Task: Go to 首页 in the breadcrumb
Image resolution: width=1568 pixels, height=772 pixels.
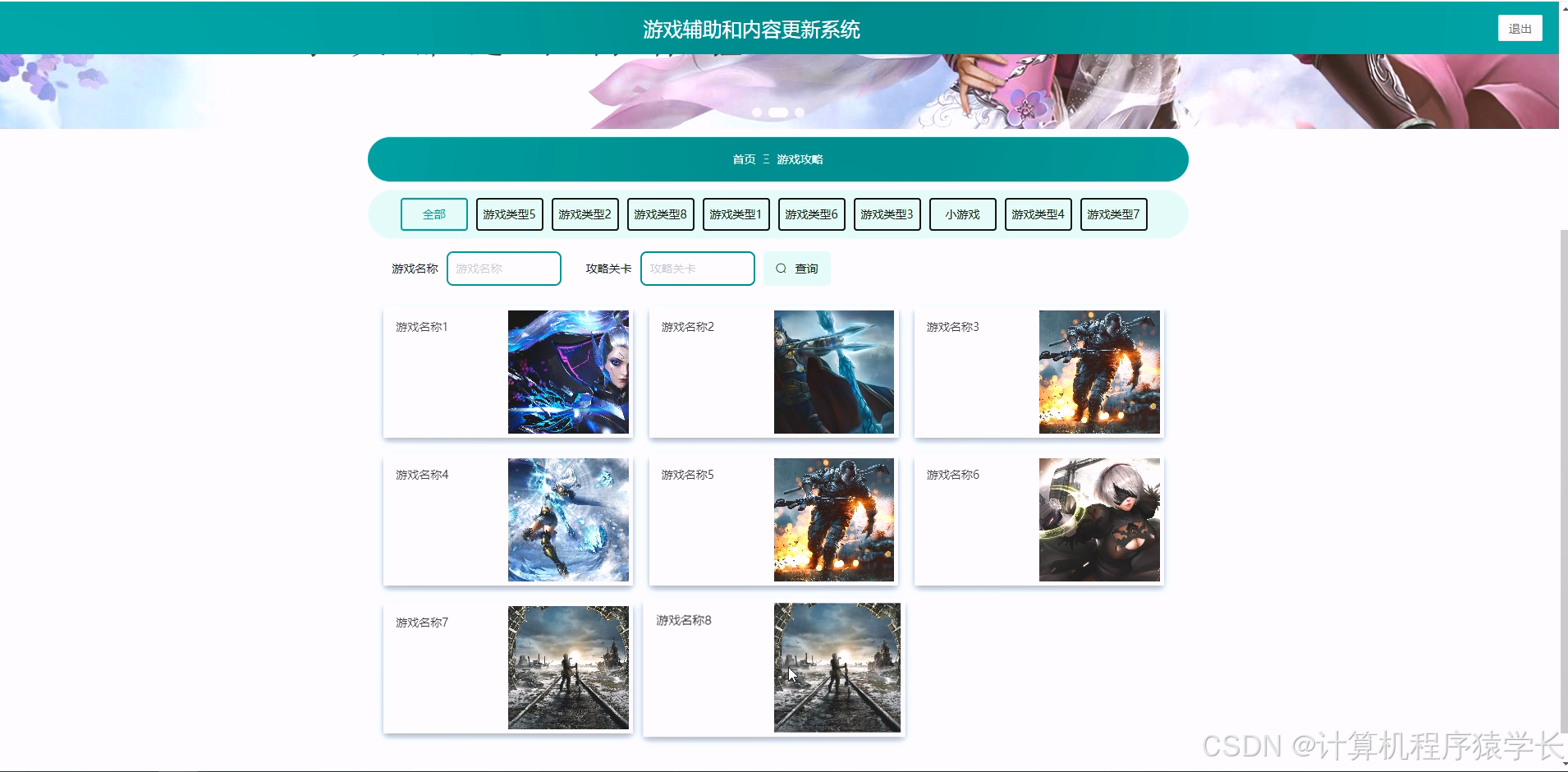Action: tap(744, 159)
